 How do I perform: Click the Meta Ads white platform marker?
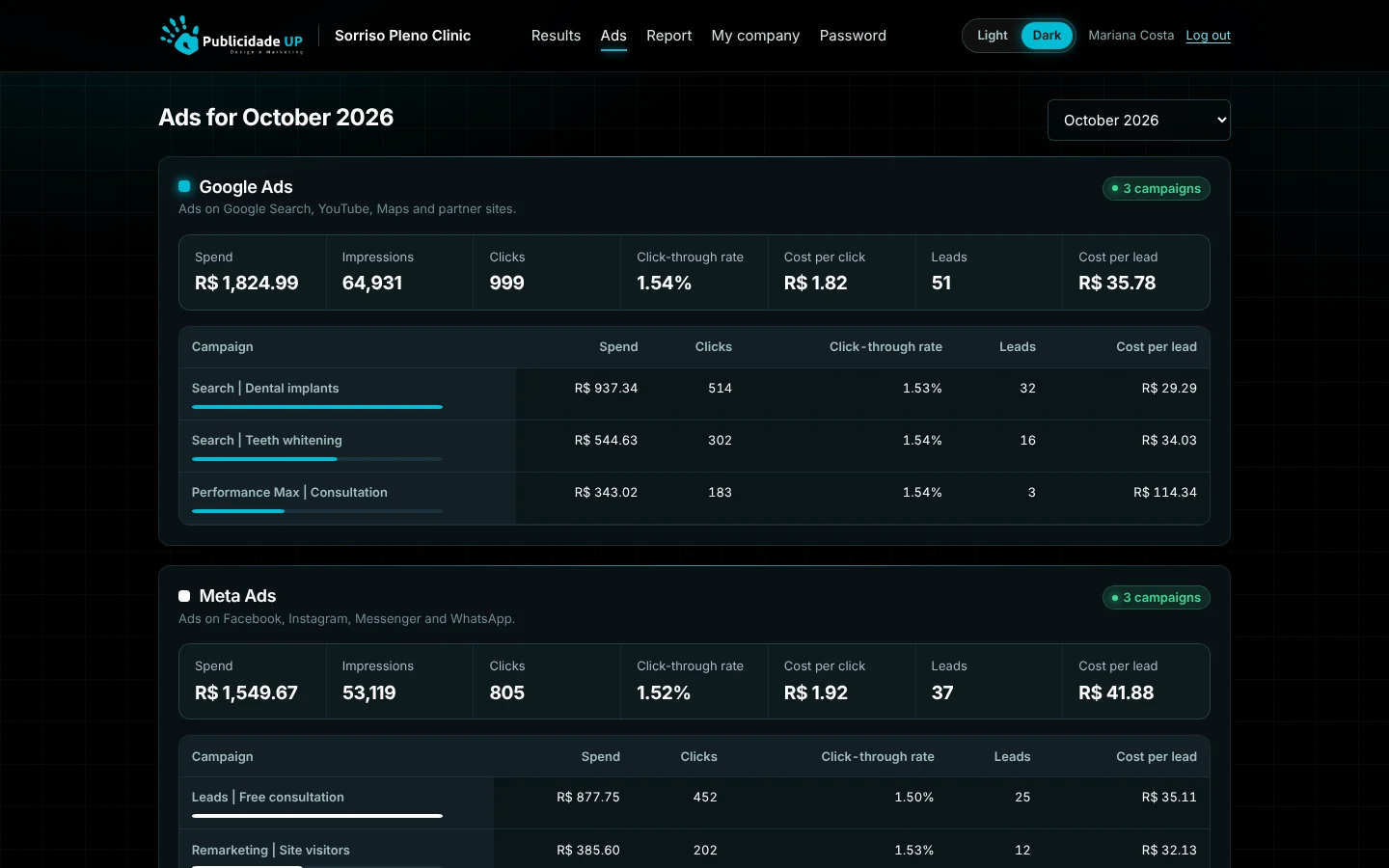pyautogui.click(x=184, y=596)
